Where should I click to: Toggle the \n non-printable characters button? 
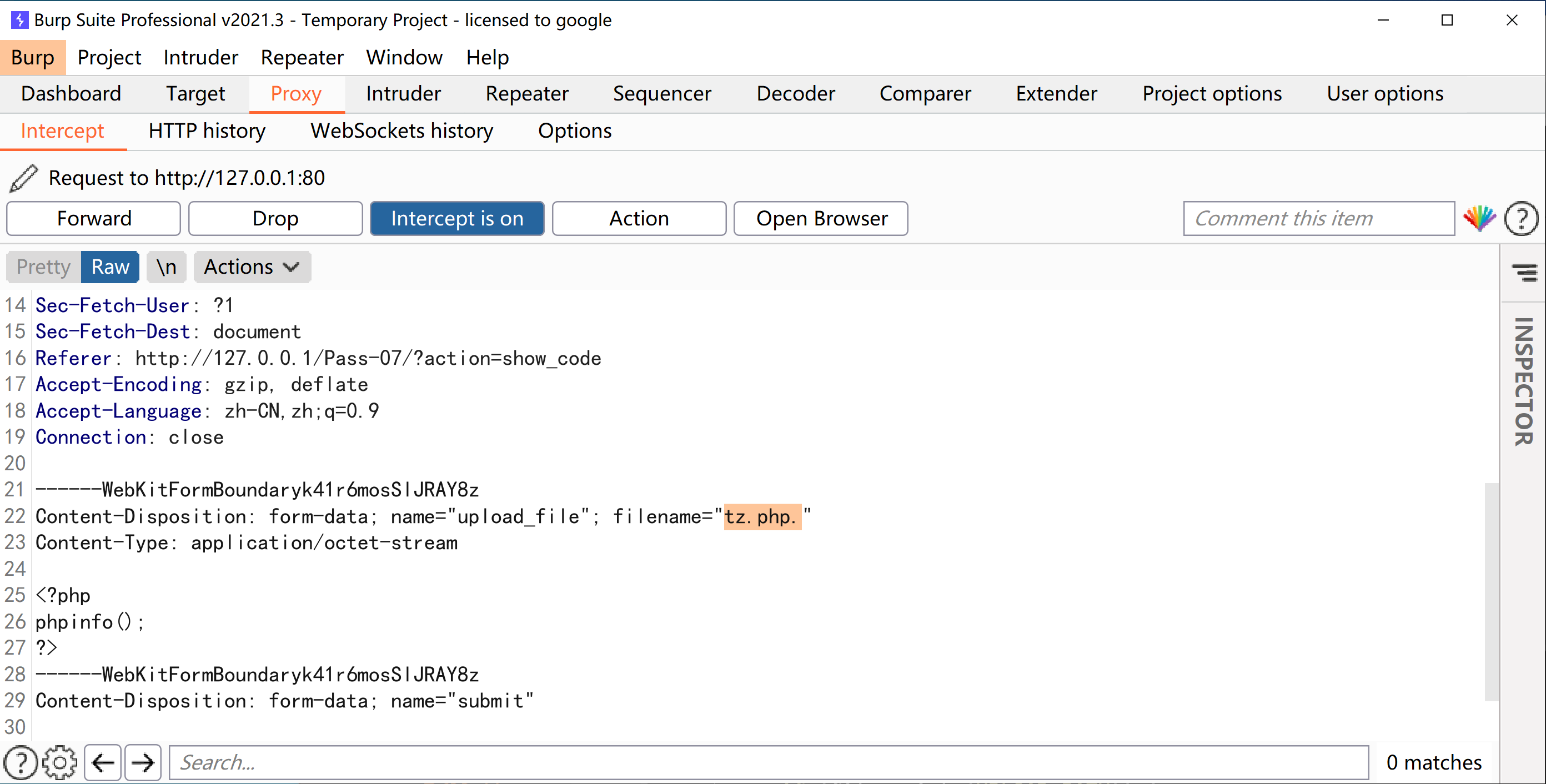[x=166, y=267]
